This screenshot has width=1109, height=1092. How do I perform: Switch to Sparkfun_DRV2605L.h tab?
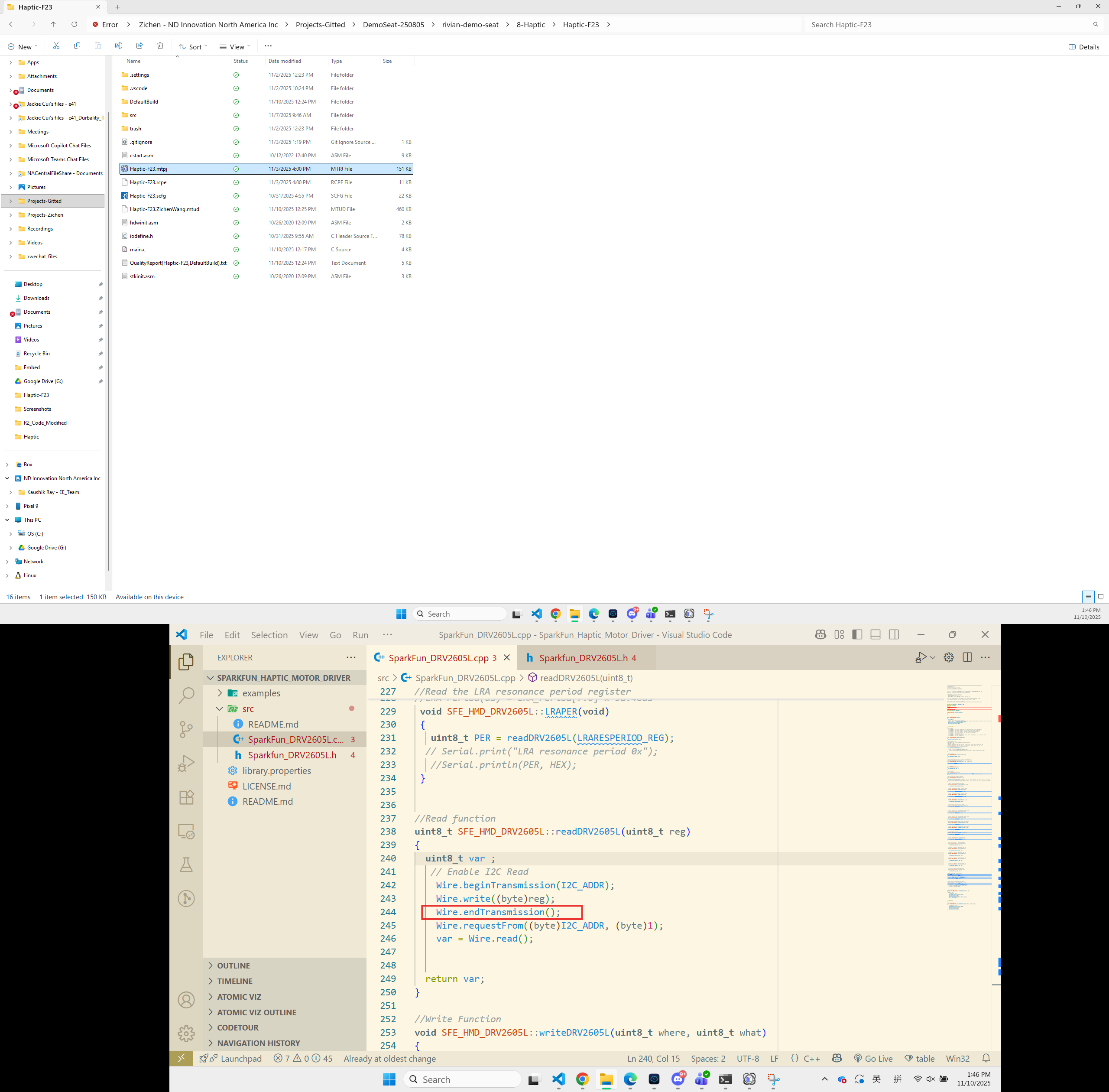click(x=583, y=658)
